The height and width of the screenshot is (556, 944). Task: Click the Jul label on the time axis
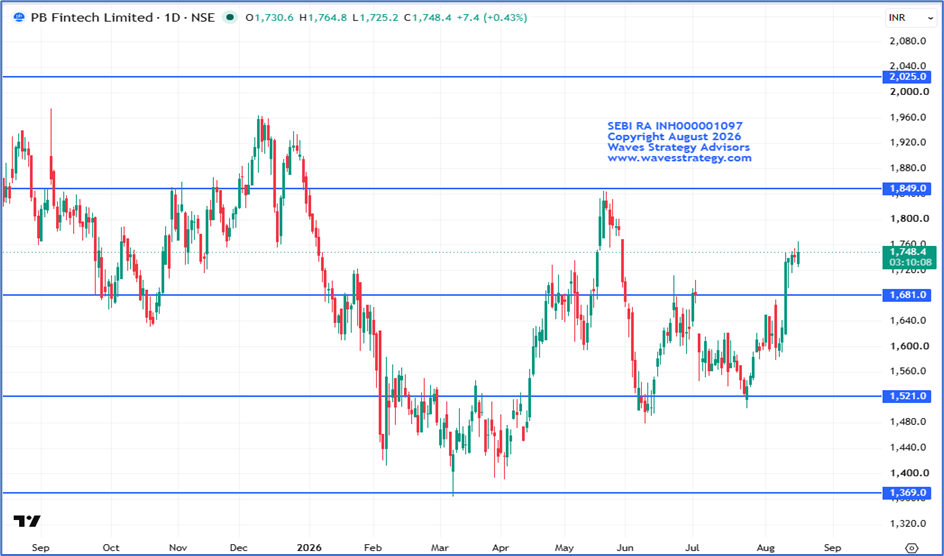pyautogui.click(x=692, y=548)
